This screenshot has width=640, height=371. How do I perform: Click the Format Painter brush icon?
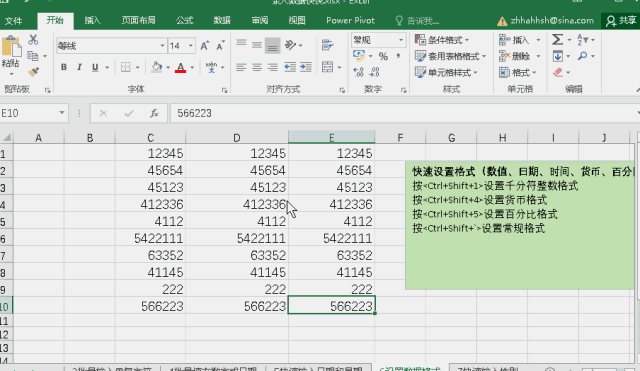point(33,72)
